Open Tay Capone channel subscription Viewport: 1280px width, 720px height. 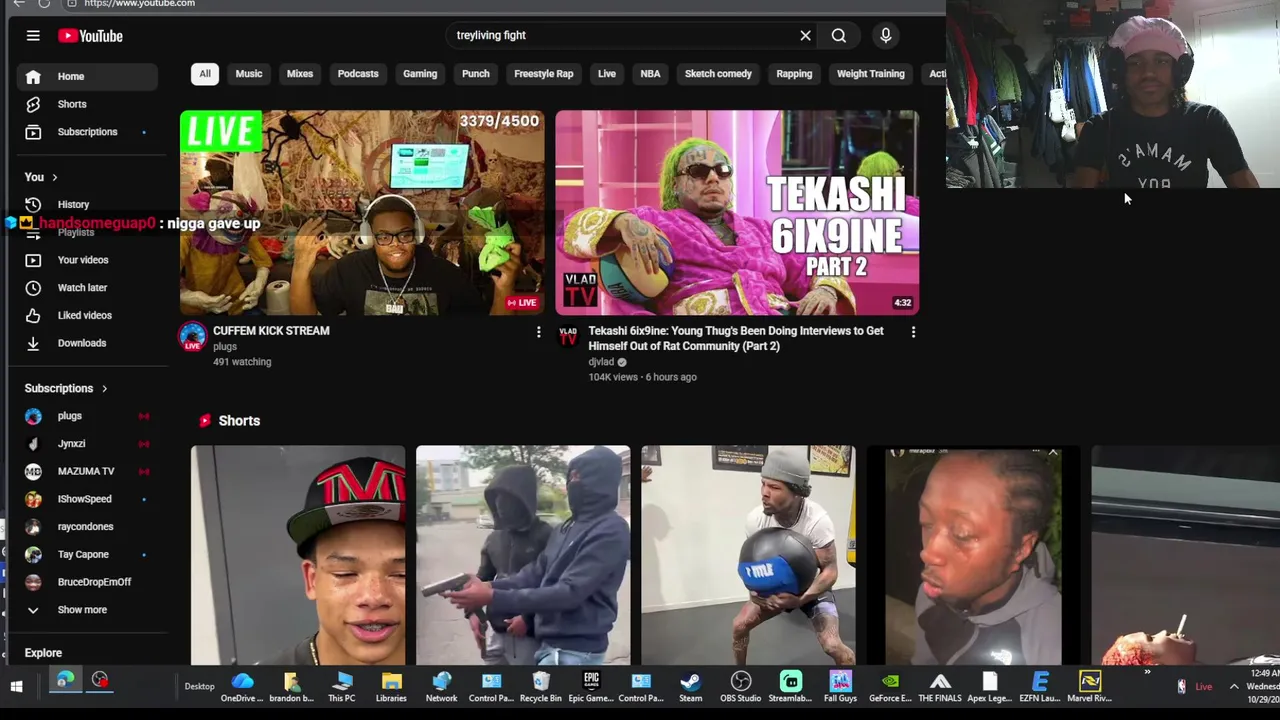click(x=87, y=554)
